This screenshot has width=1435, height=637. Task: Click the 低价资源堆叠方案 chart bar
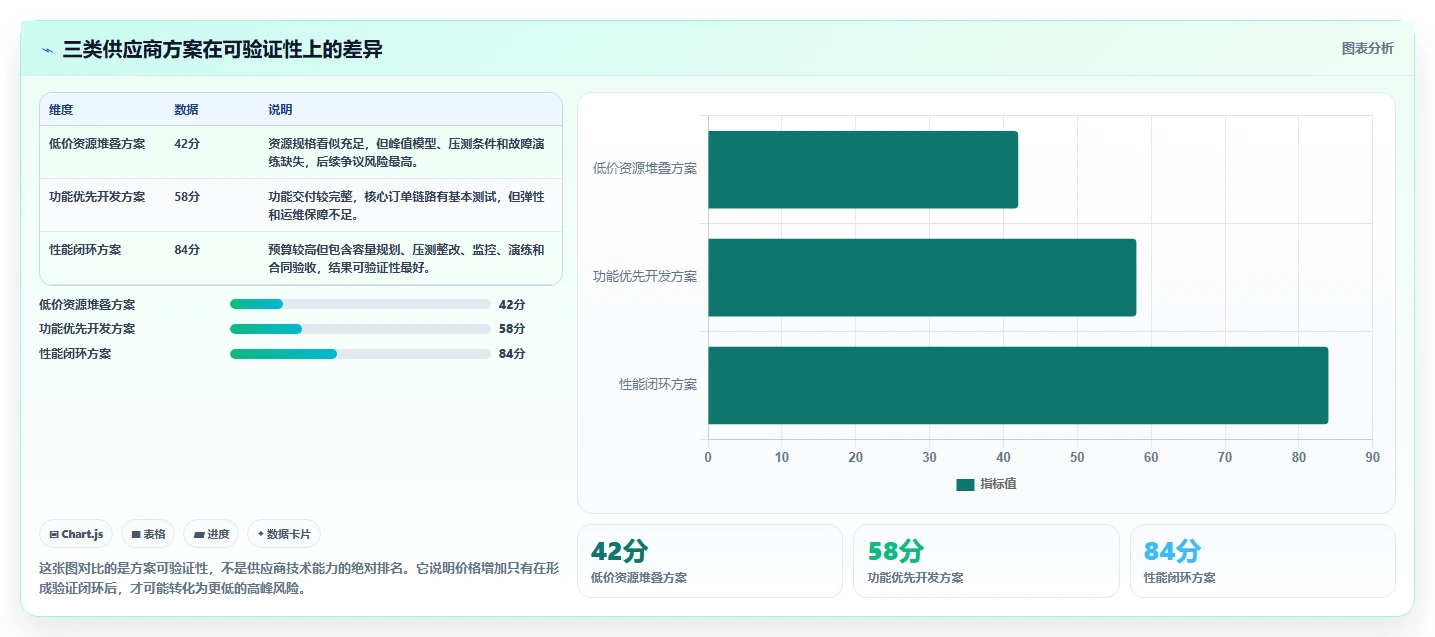pos(863,170)
